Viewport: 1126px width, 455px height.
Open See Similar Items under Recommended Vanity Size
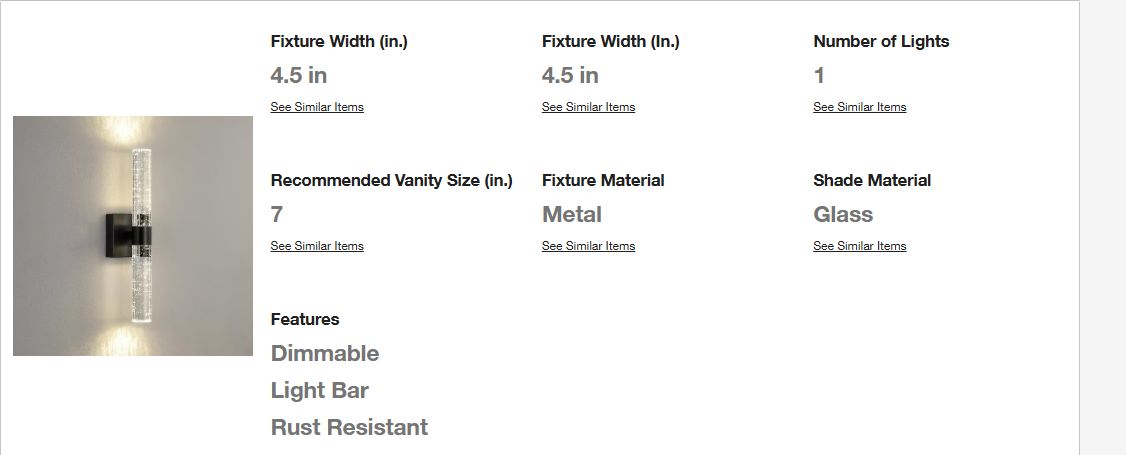coord(317,246)
